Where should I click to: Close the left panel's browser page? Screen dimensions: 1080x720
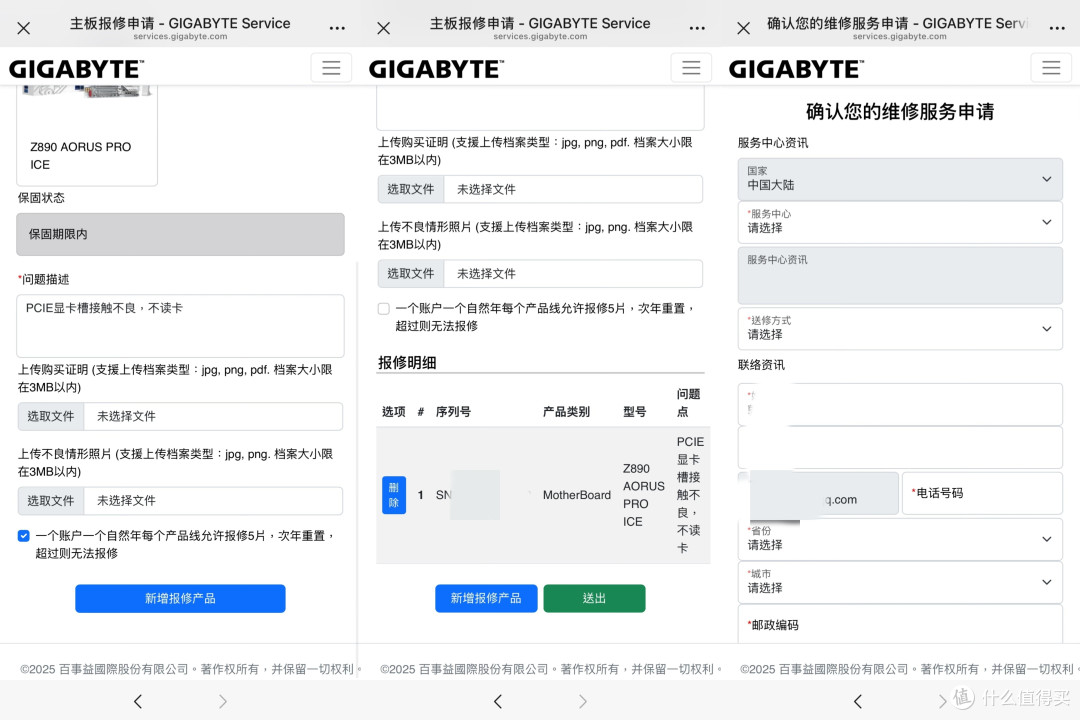coord(23,28)
